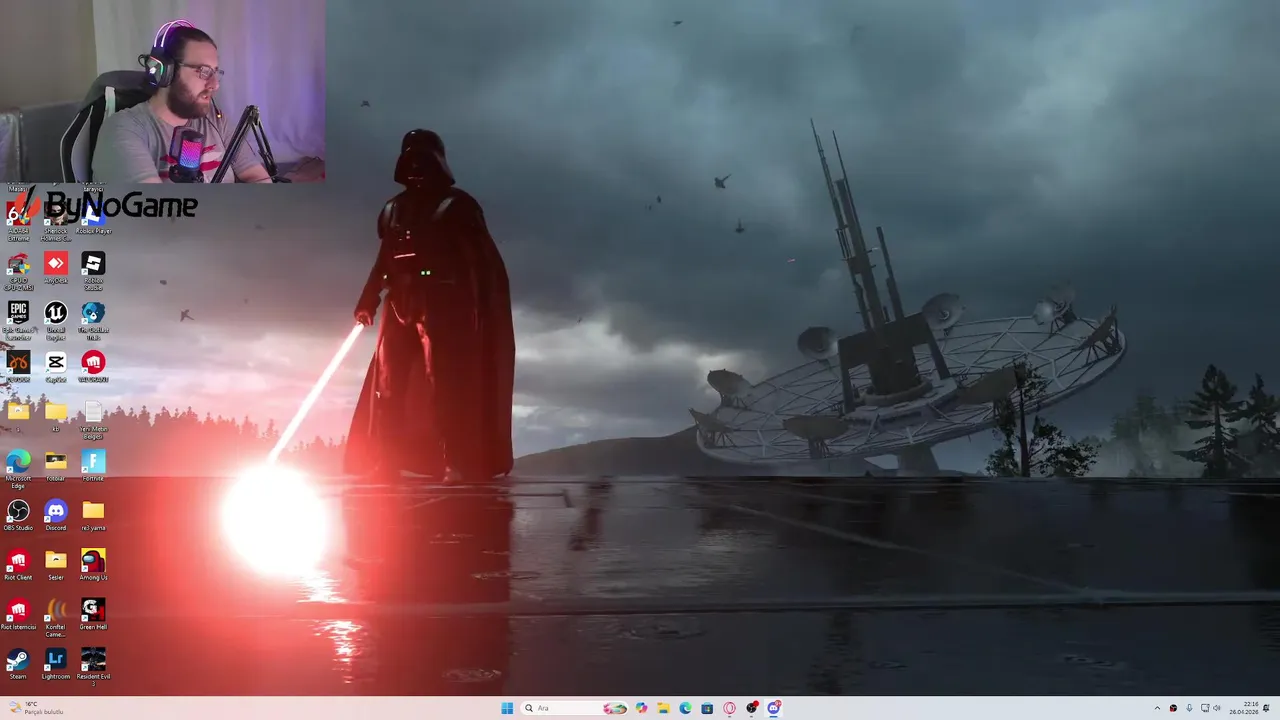
Task: Open the Yeni Metin Belgesi text file
Action: (x=93, y=419)
